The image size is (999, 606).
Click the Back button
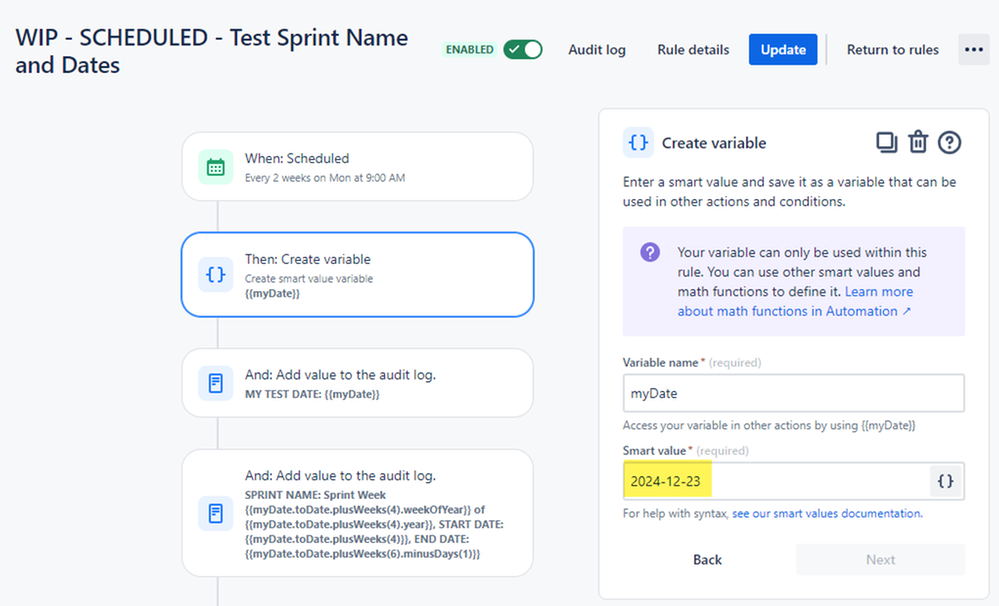(707, 559)
